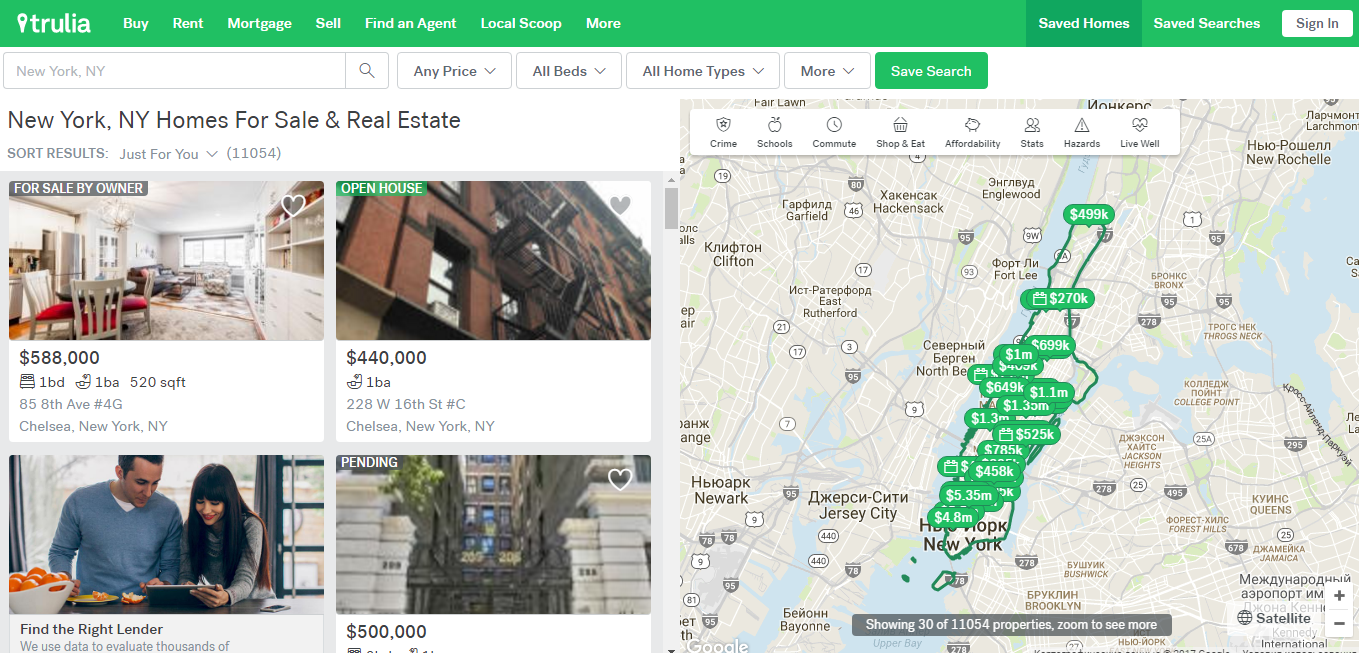Open the Stats map overlay
The image size is (1359, 653).
pyautogui.click(x=1032, y=132)
